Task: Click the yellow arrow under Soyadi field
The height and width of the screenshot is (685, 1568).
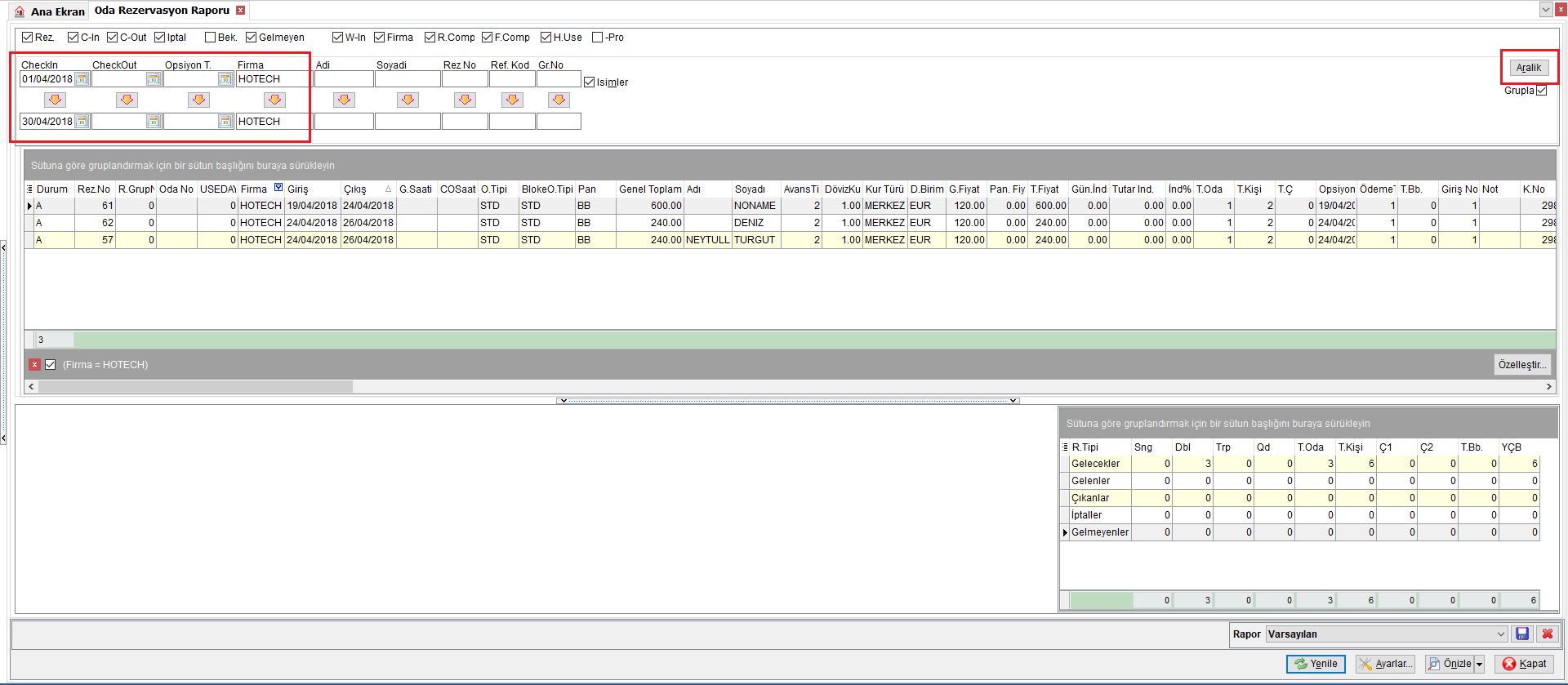Action: pyautogui.click(x=408, y=100)
